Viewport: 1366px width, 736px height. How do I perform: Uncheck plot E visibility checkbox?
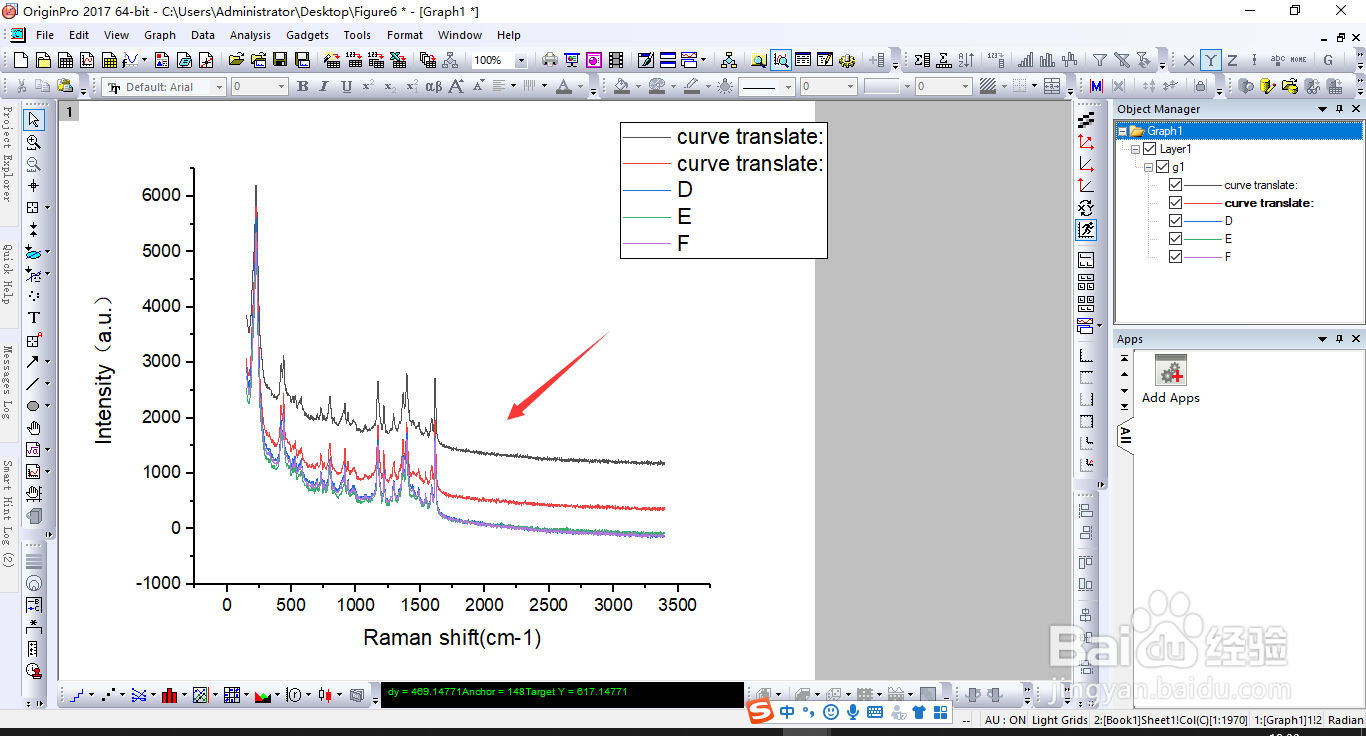tap(1175, 239)
